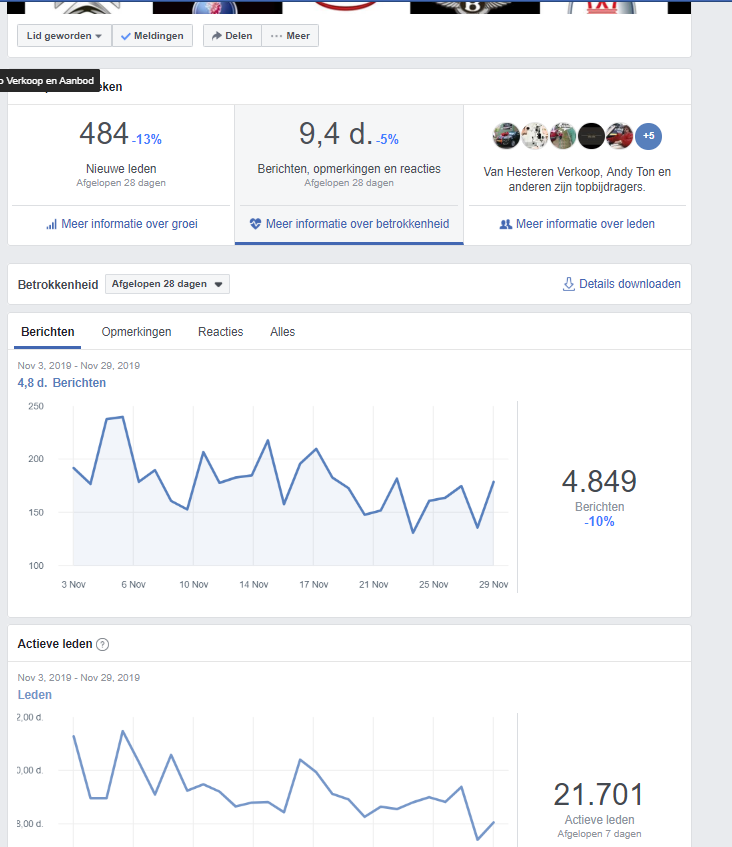Screen dimensions: 732x847
Task: Open the Meer options menu
Action: 290,36
